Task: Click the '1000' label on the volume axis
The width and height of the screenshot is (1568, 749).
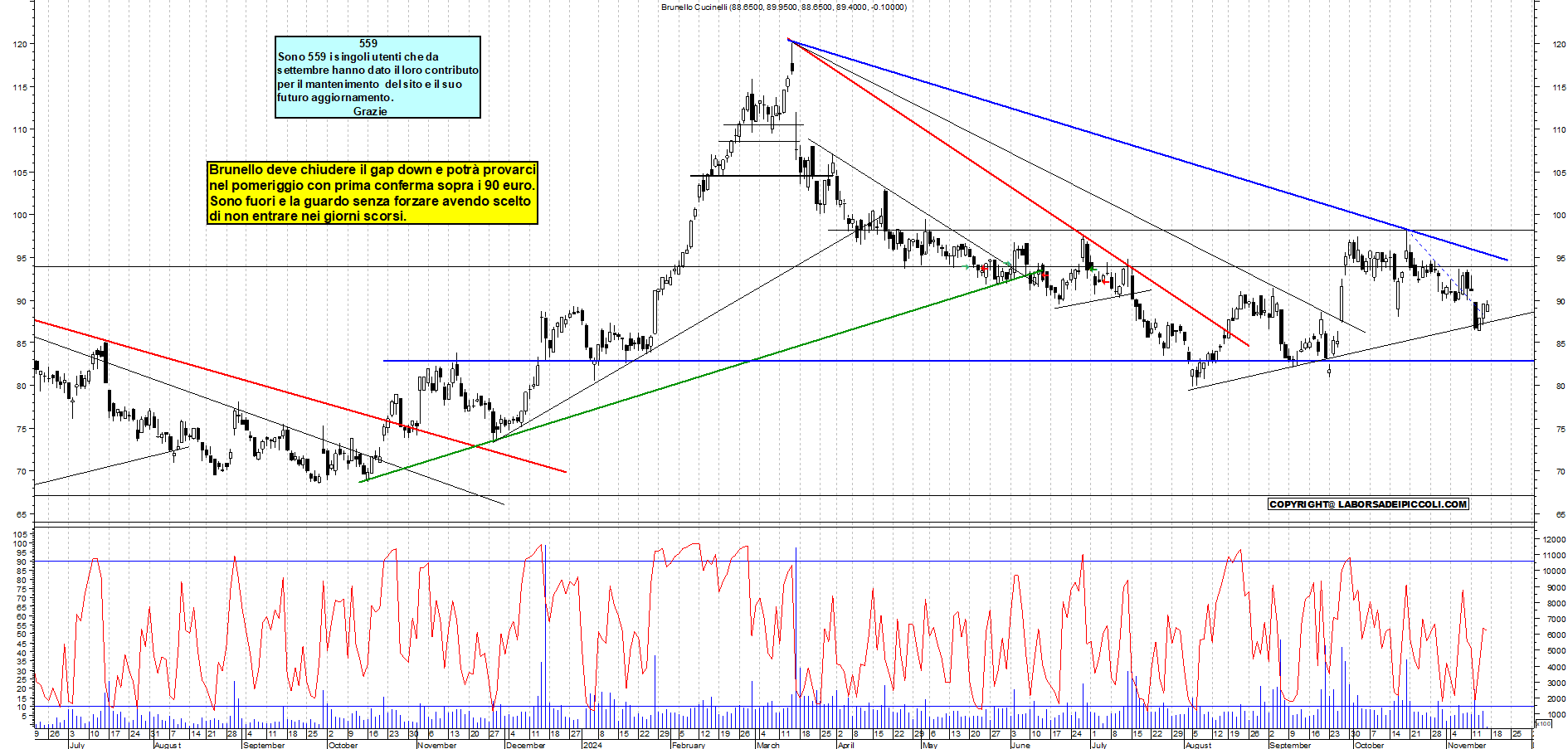Action: tap(1556, 714)
